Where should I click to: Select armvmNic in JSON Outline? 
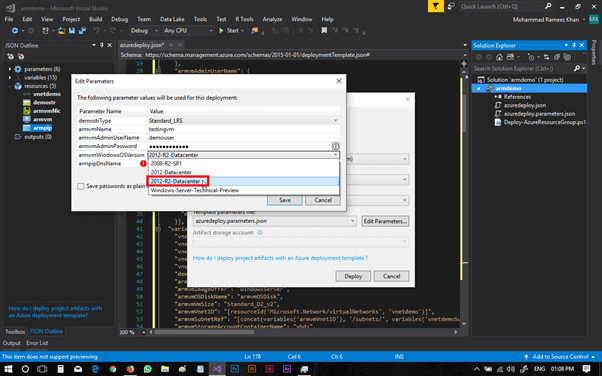point(47,111)
